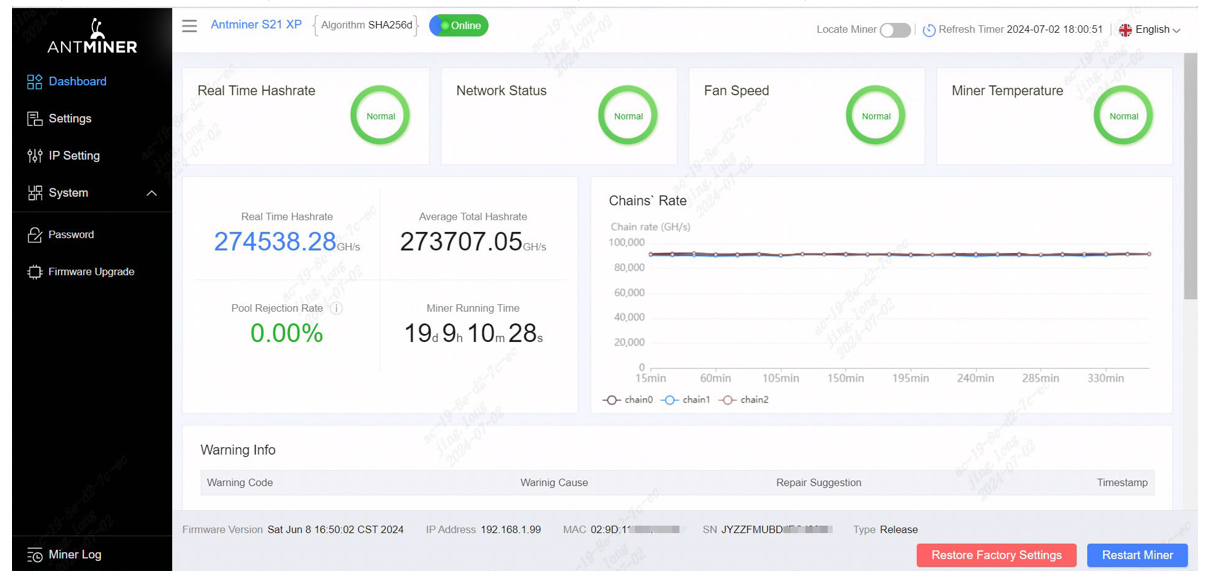Click the Repair Suggestion column header
This screenshot has height=582, width=1206.
[819, 483]
